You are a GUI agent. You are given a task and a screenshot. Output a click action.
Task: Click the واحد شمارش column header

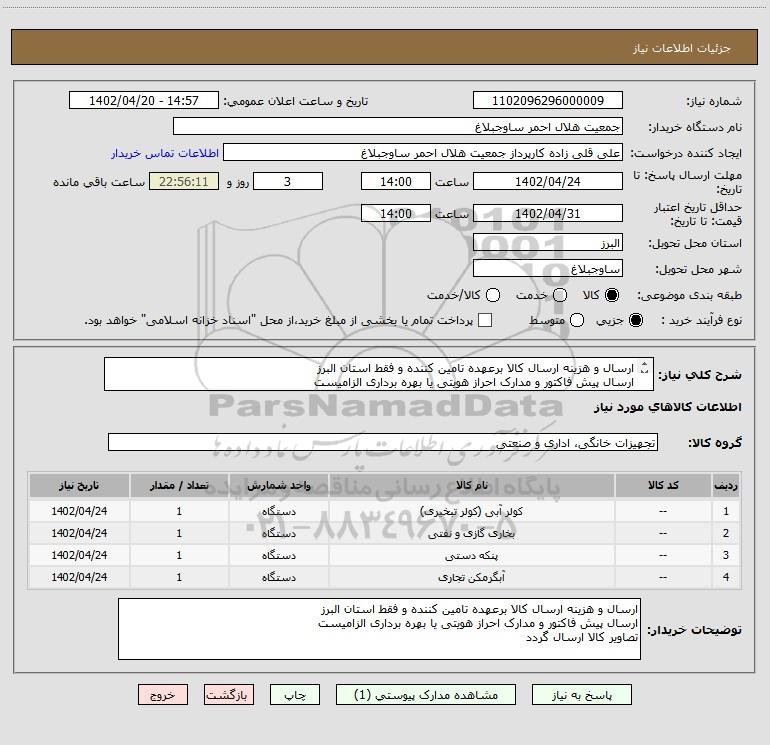pyautogui.click(x=278, y=485)
